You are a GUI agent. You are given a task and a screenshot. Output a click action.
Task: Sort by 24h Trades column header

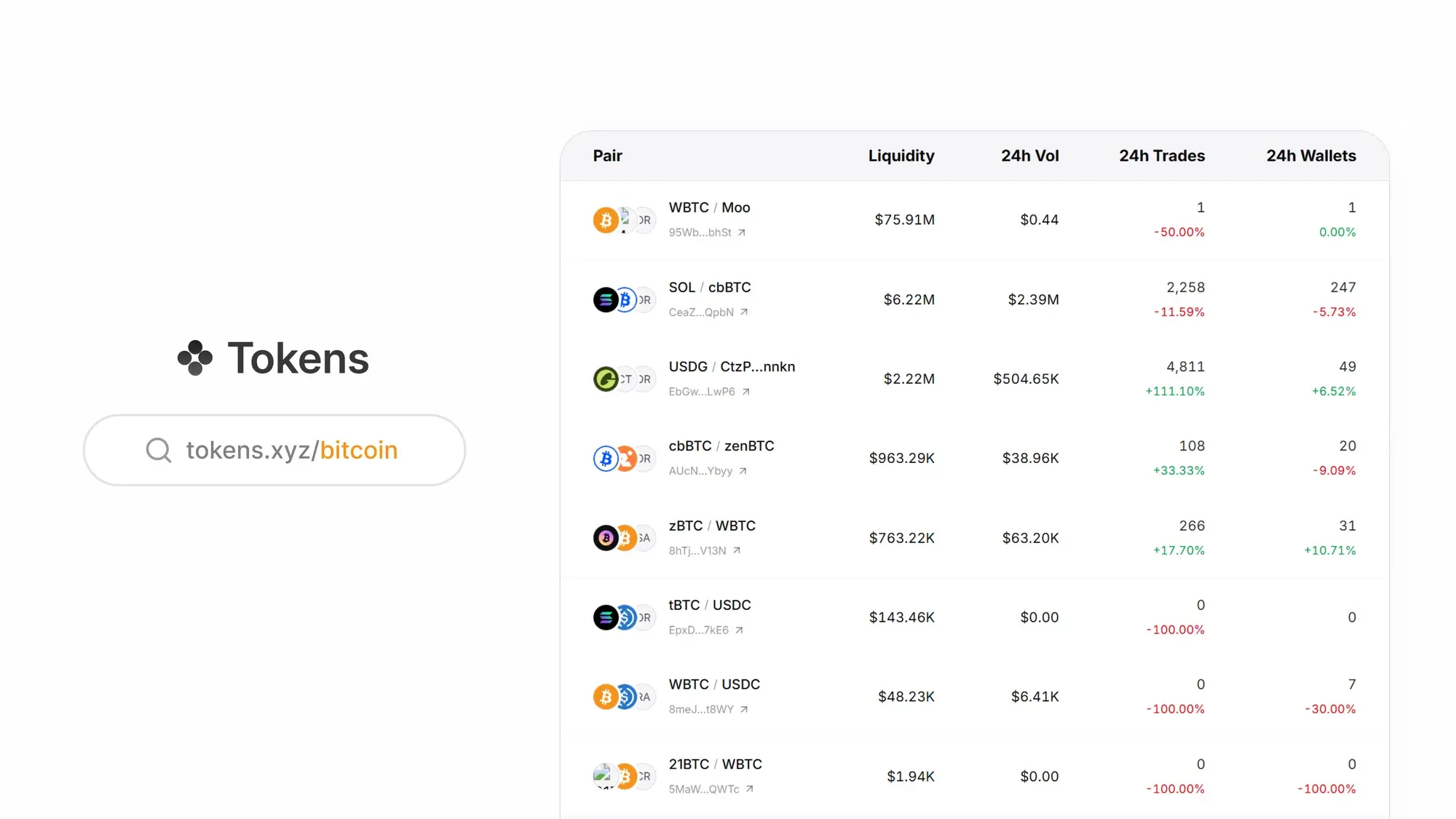click(x=1161, y=156)
